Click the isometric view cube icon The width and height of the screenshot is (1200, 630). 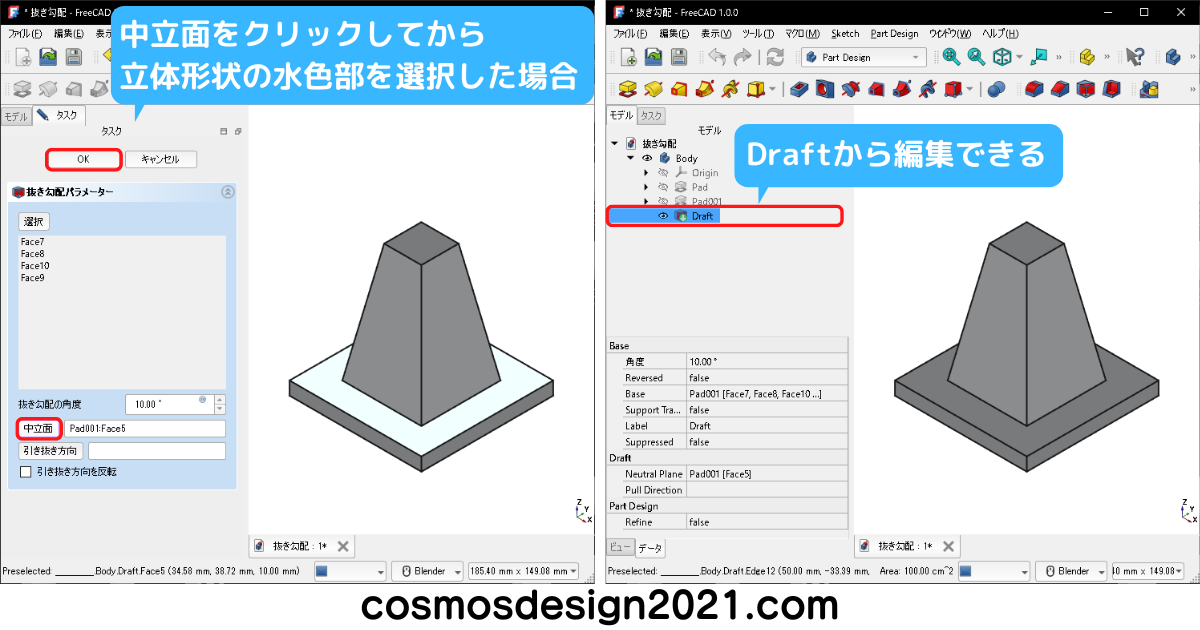point(1002,57)
